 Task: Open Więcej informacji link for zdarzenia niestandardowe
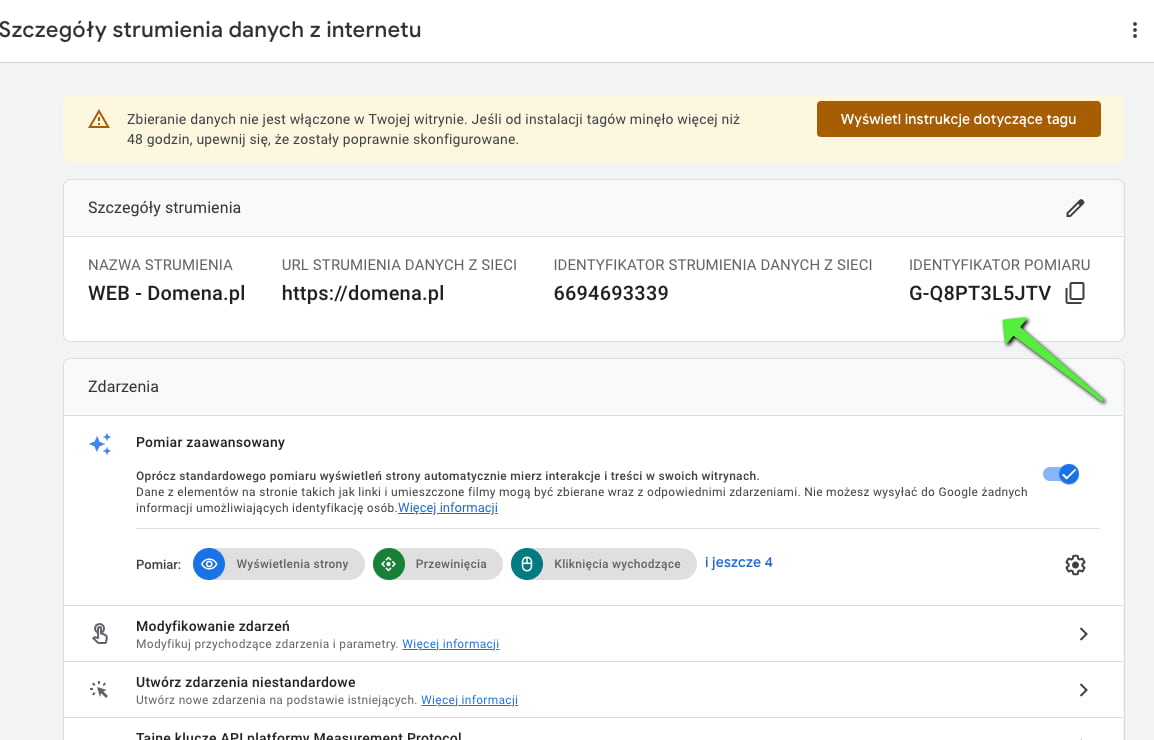click(470, 700)
